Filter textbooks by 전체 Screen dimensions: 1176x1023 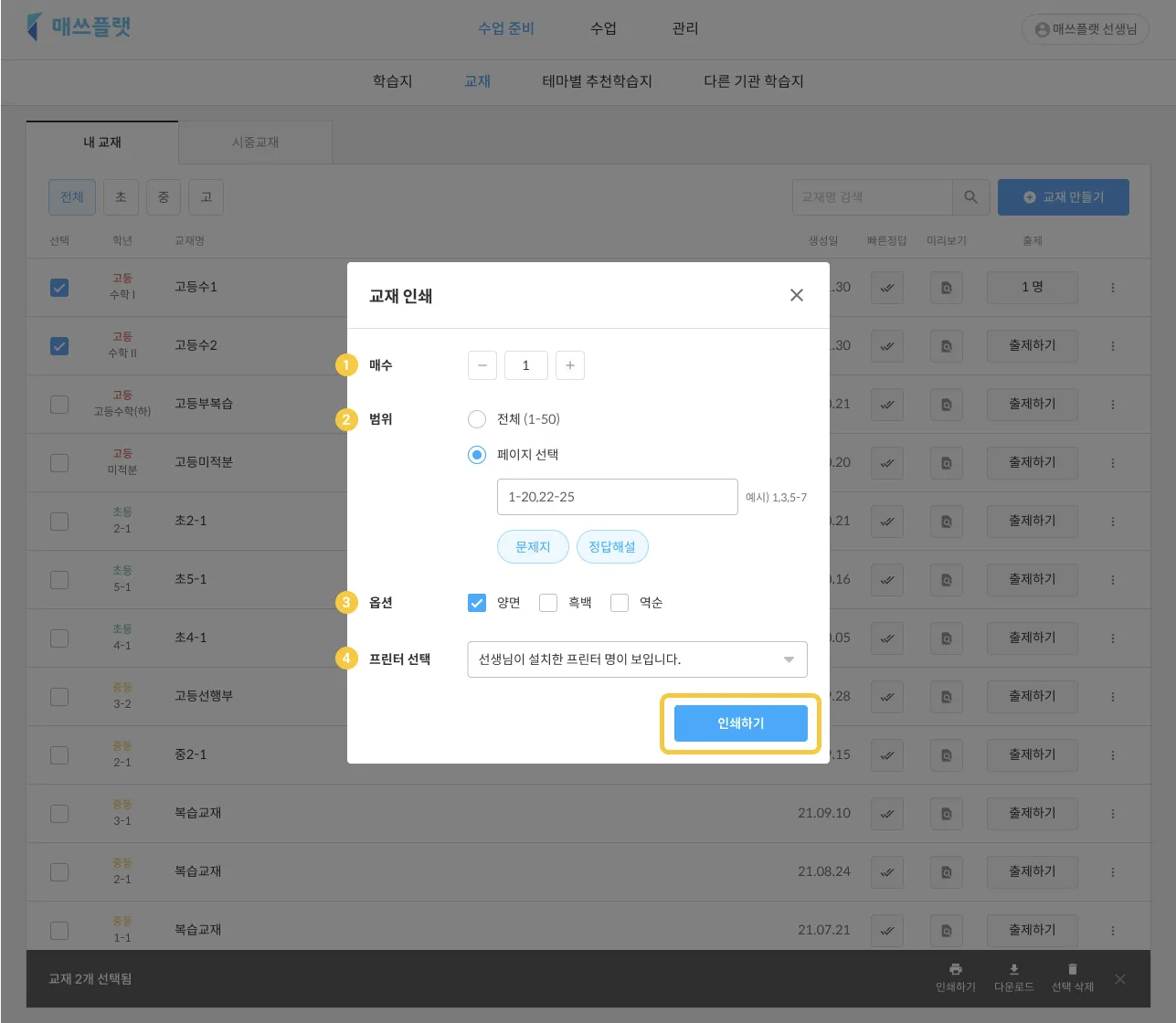[x=72, y=197]
